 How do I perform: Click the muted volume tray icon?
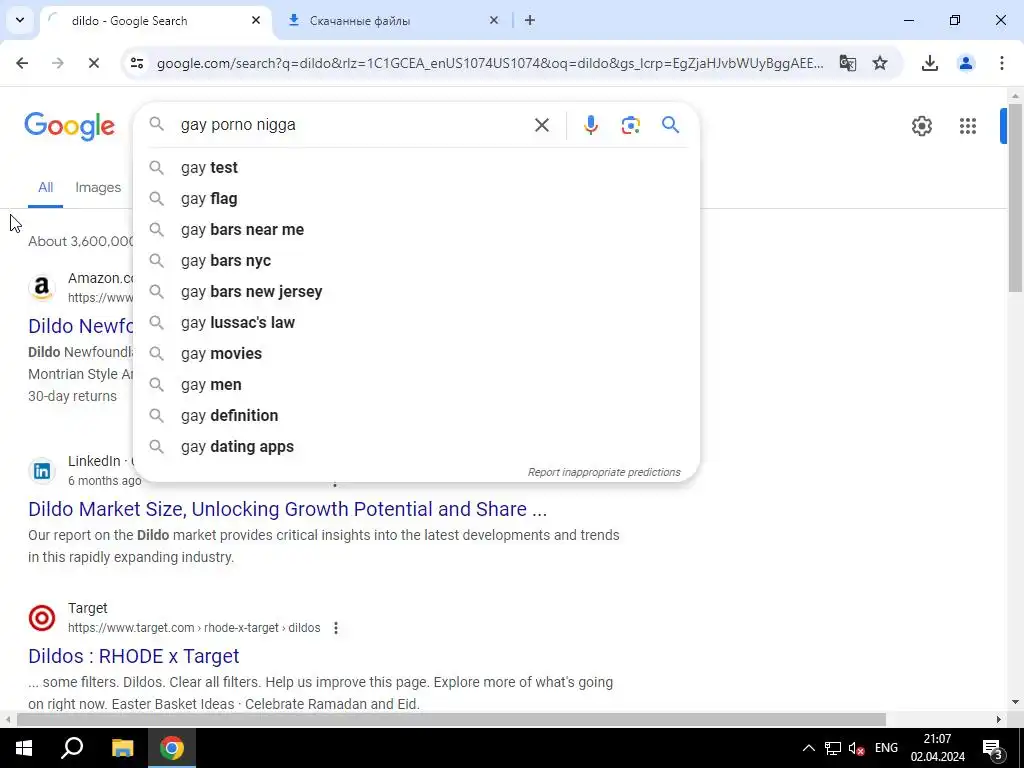pyautogui.click(x=856, y=748)
